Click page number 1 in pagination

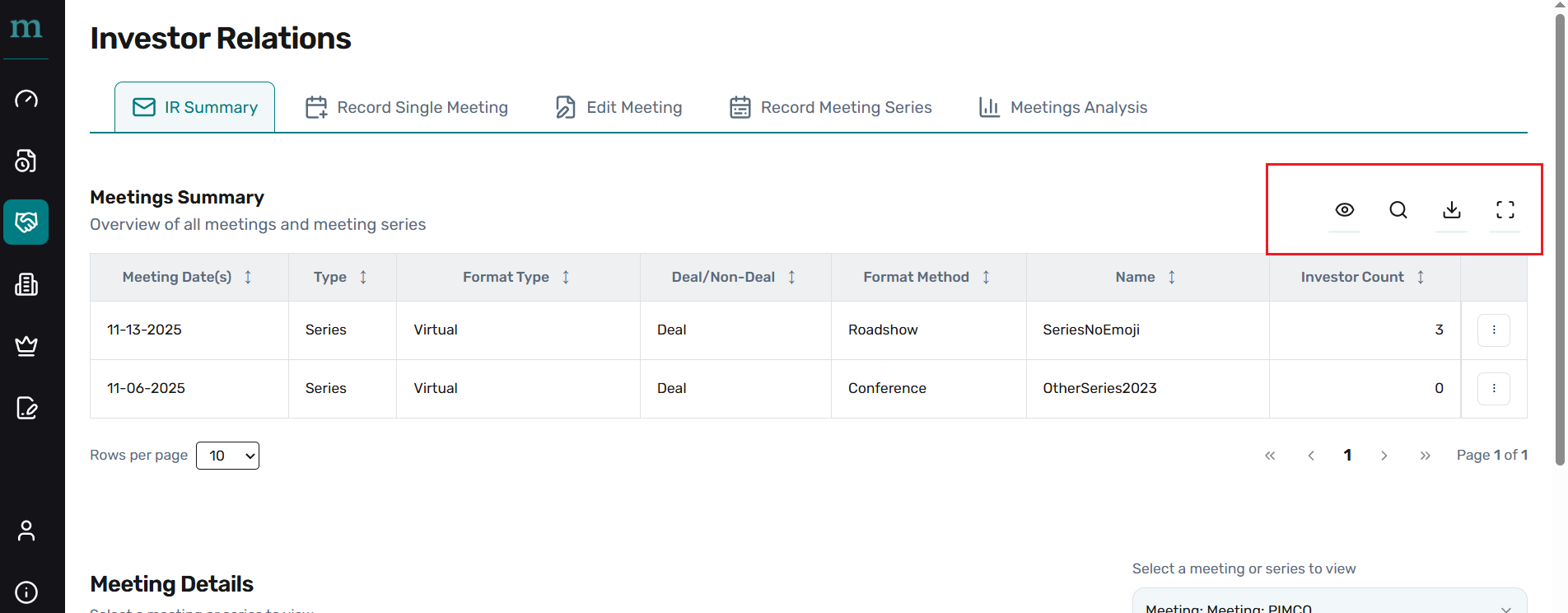tap(1347, 456)
